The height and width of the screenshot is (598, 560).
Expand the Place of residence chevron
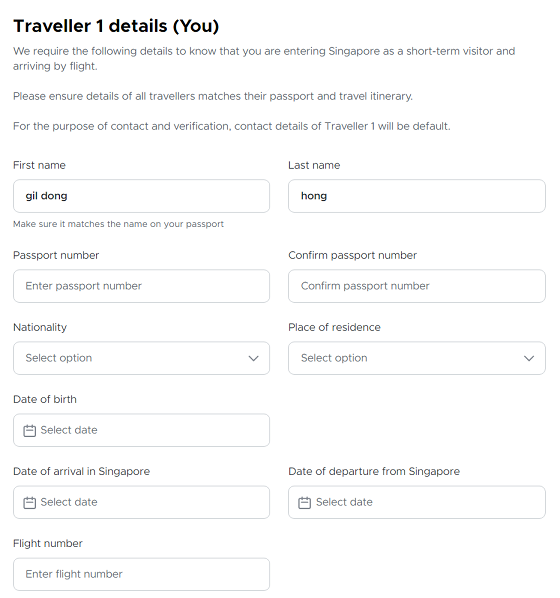529,358
